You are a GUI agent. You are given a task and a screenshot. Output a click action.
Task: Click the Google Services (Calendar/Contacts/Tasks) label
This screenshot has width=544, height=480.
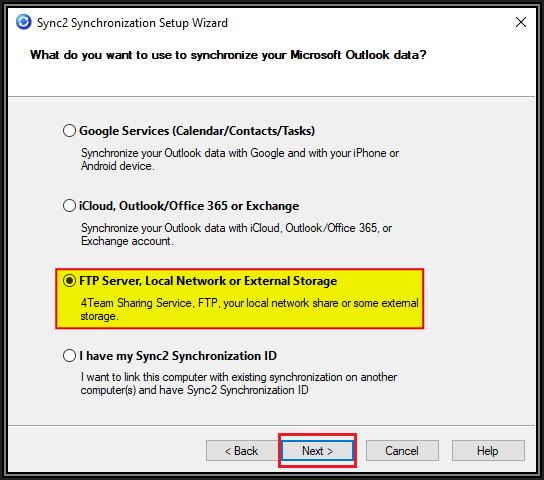click(197, 131)
